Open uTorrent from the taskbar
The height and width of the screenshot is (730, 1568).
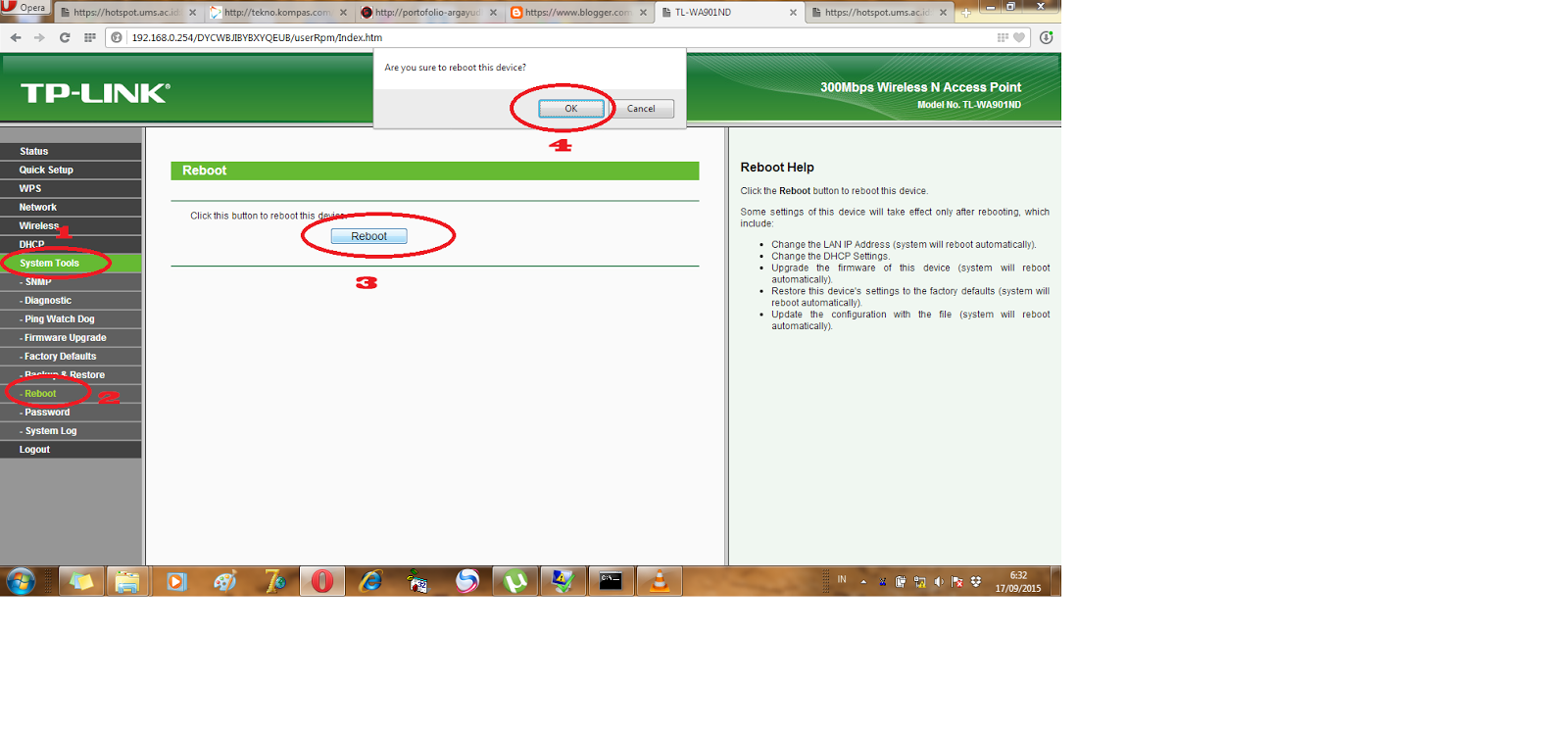515,581
